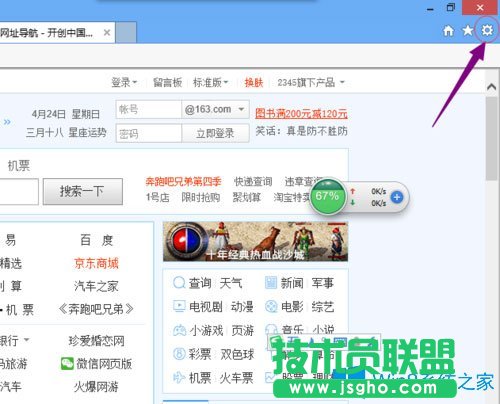
Task: Click the 星座运势 horoscope link
Action: pos(87,132)
